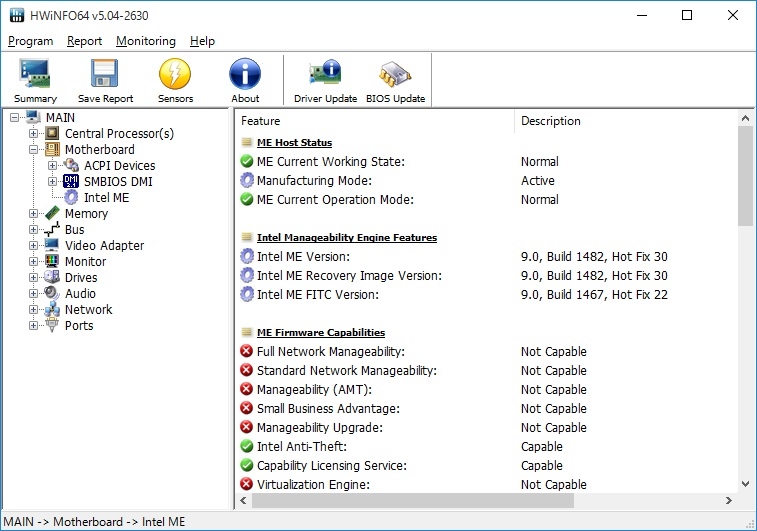Expand the Central Processor(s) node
This screenshot has height=531, width=757.
coord(34,134)
